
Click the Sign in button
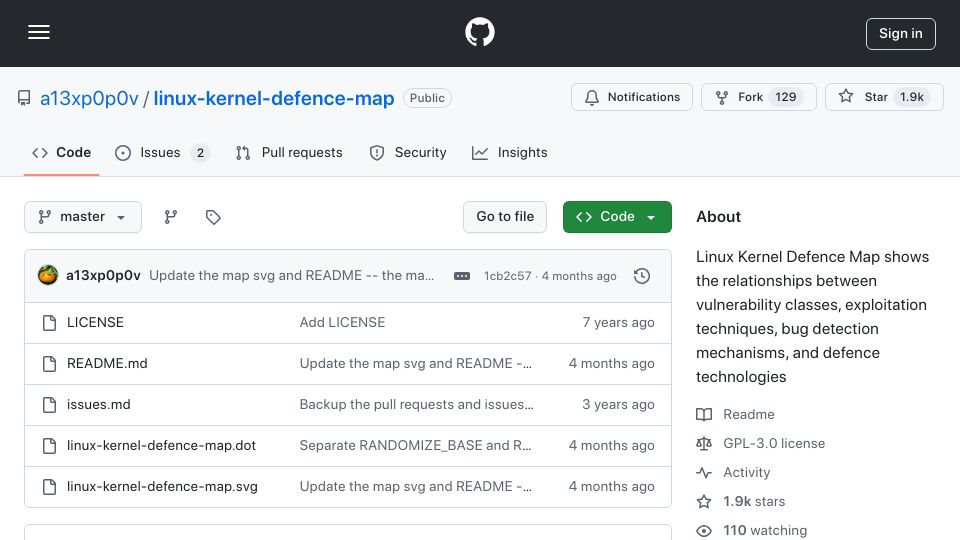901,34
